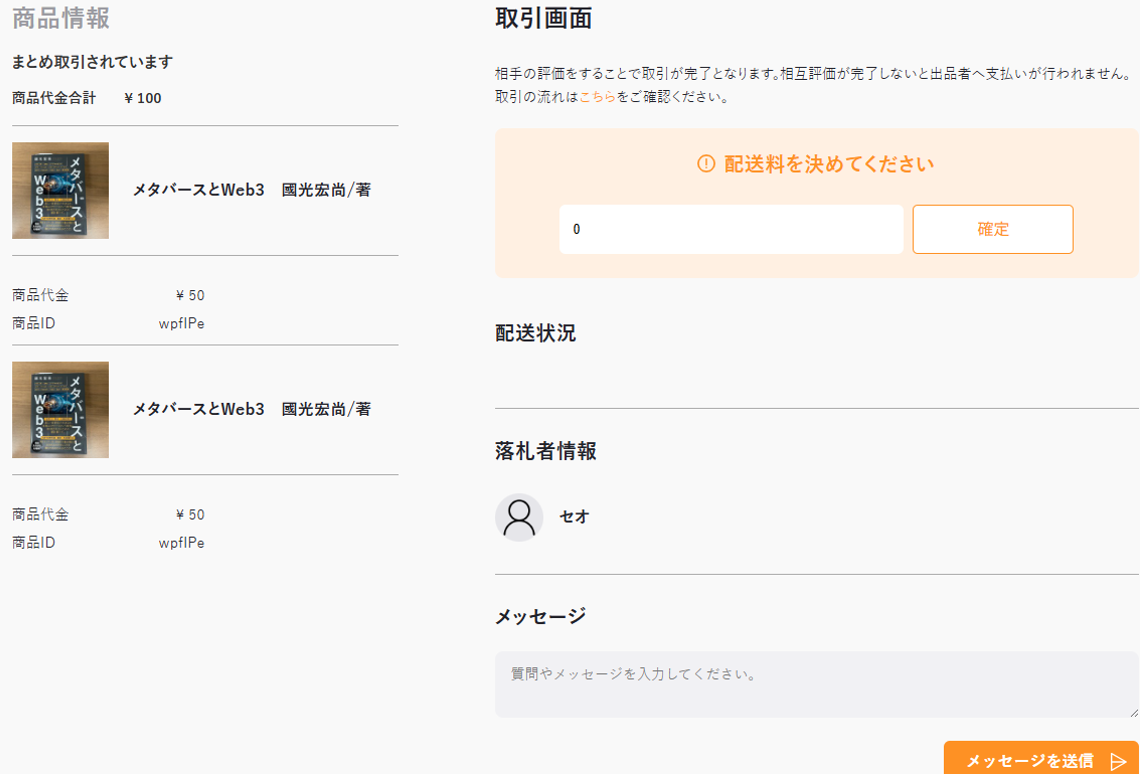Click the bidder name セオ
The width and height of the screenshot is (1140, 776).
coord(574,517)
